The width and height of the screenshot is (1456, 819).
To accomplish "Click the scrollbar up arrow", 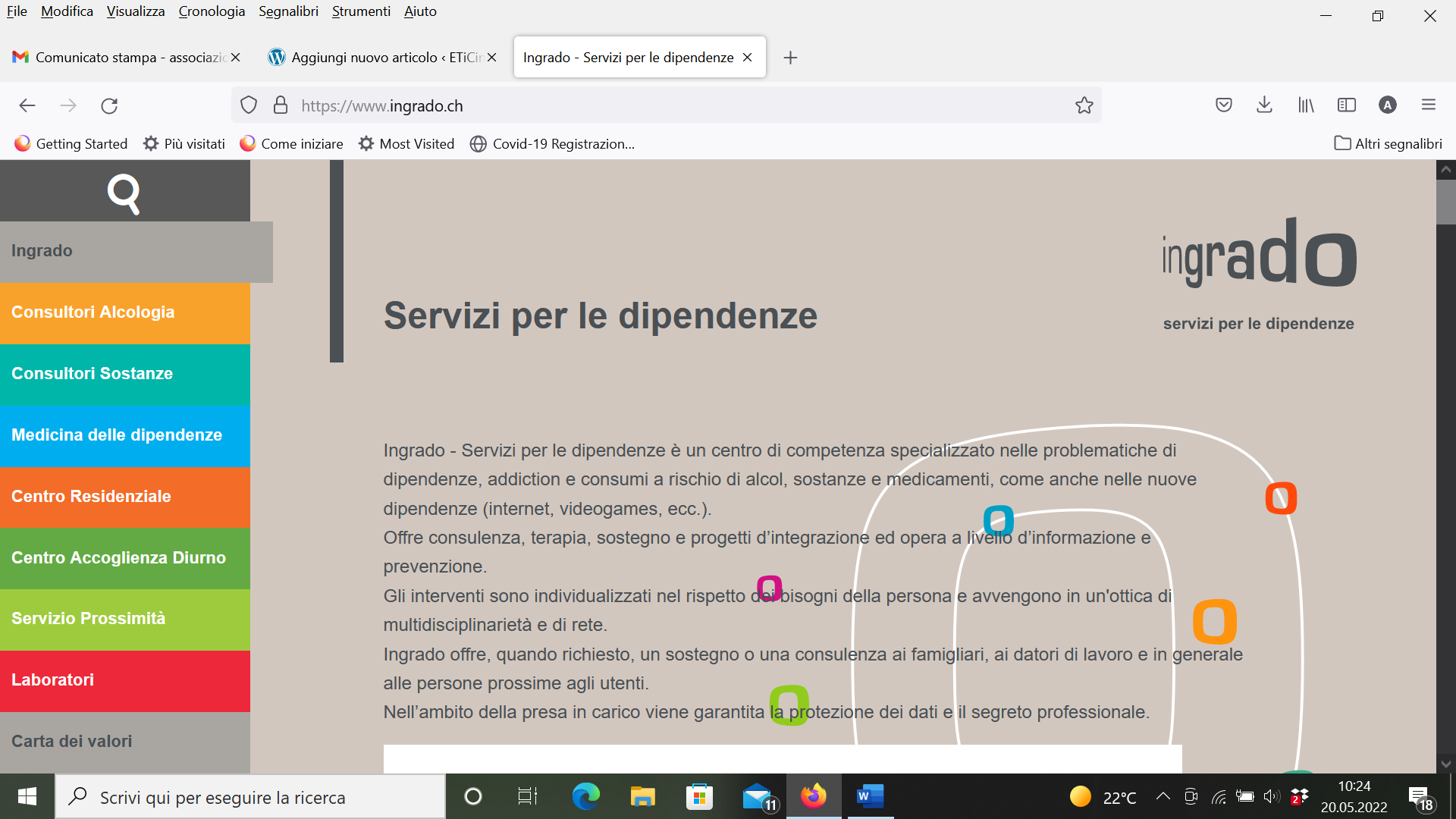I will pos(1446,169).
